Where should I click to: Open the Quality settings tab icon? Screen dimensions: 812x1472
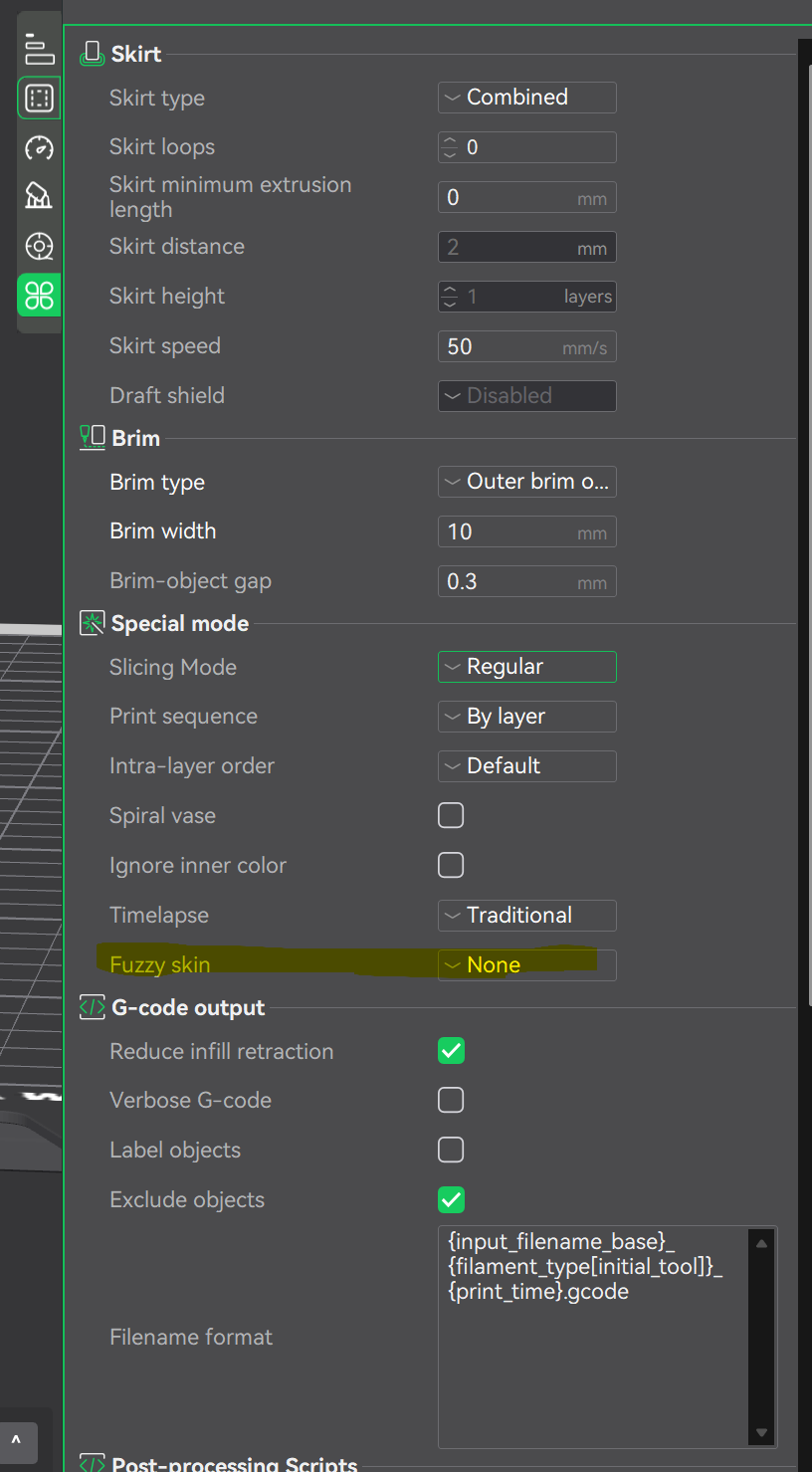[x=39, y=49]
